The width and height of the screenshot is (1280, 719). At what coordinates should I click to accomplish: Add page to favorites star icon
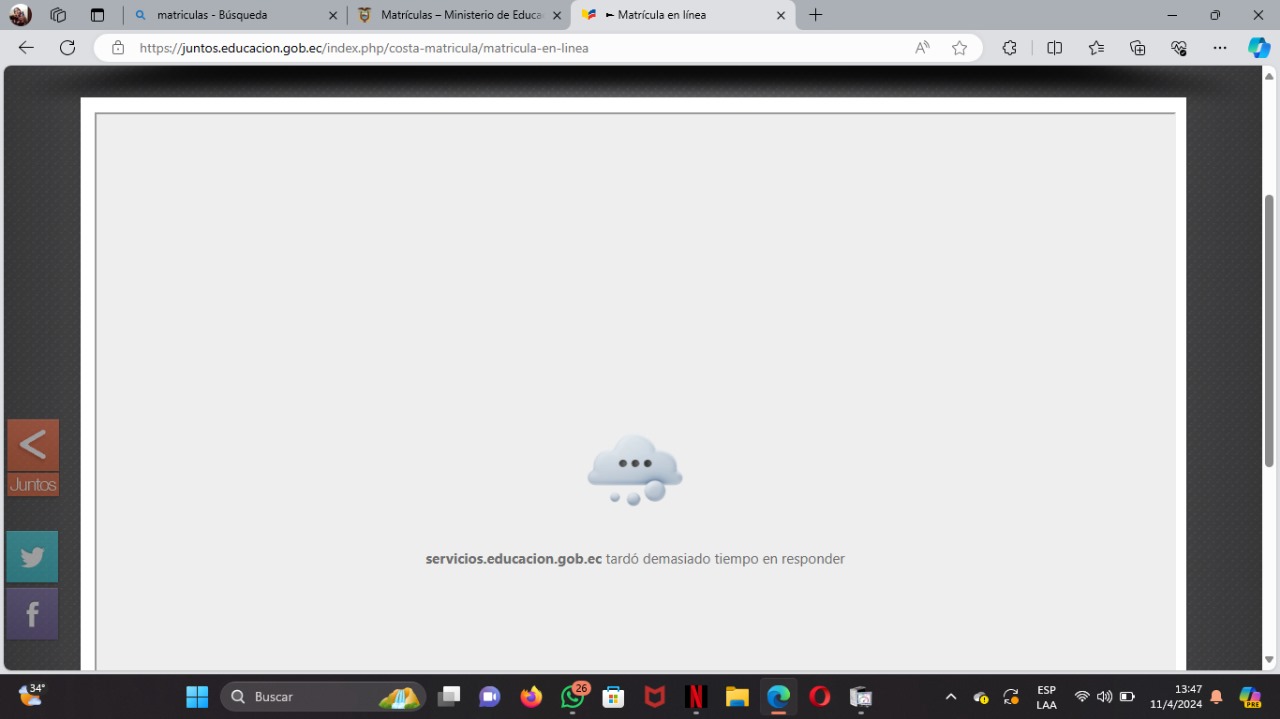point(959,48)
